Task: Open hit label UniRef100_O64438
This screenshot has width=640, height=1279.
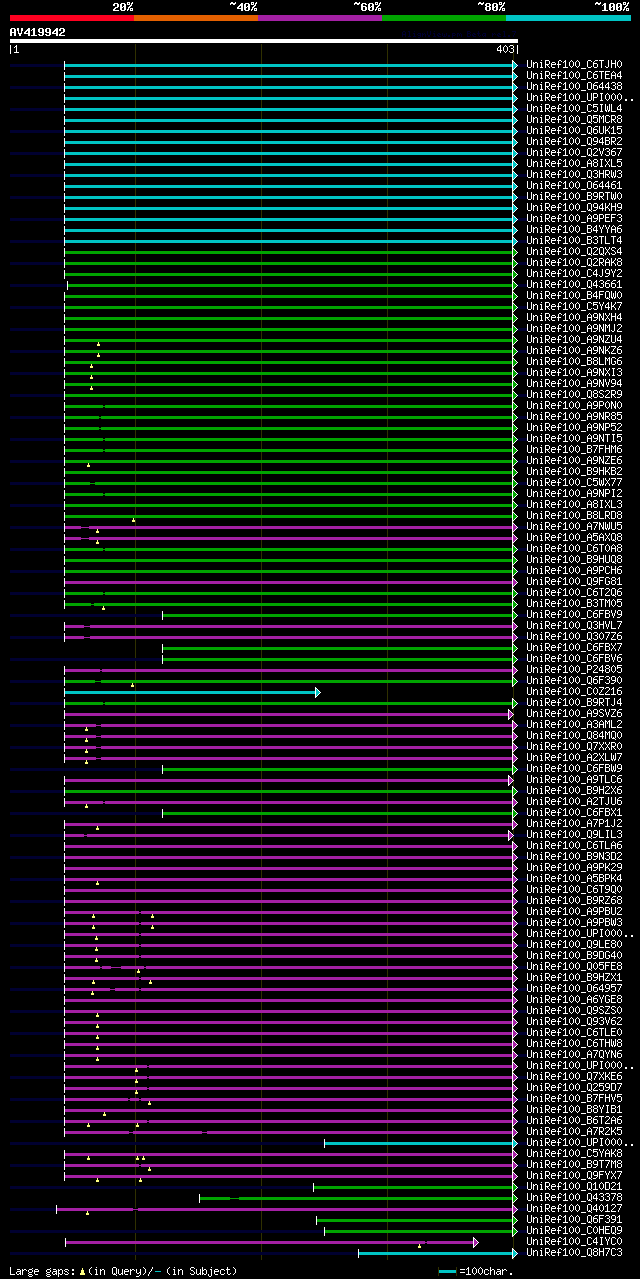Action: [574, 86]
